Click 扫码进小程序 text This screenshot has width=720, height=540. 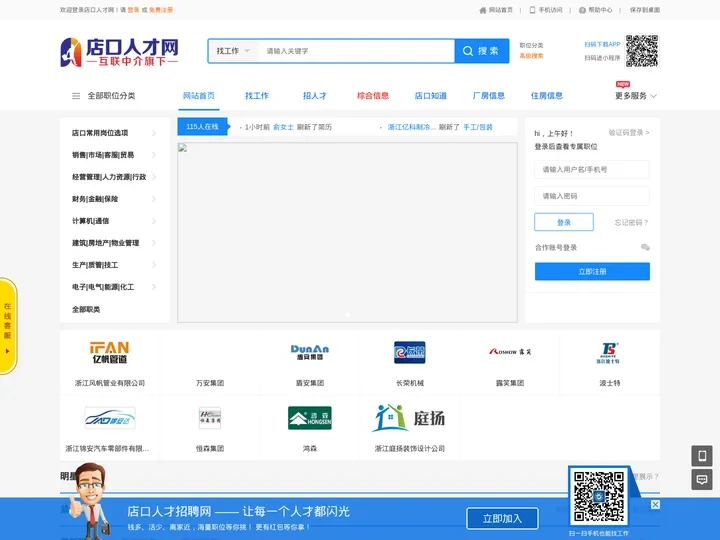coord(602,58)
